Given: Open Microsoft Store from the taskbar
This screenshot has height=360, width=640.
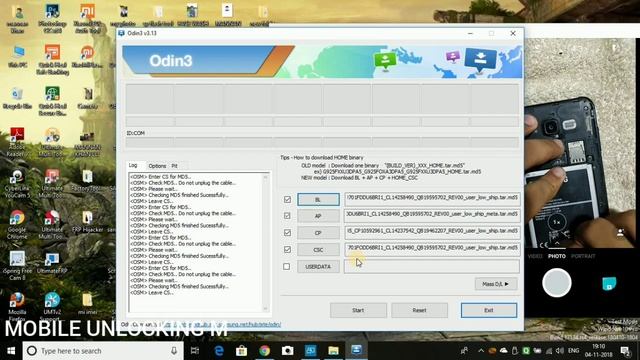Looking at the screenshot, I should pyautogui.click(x=241, y=351).
